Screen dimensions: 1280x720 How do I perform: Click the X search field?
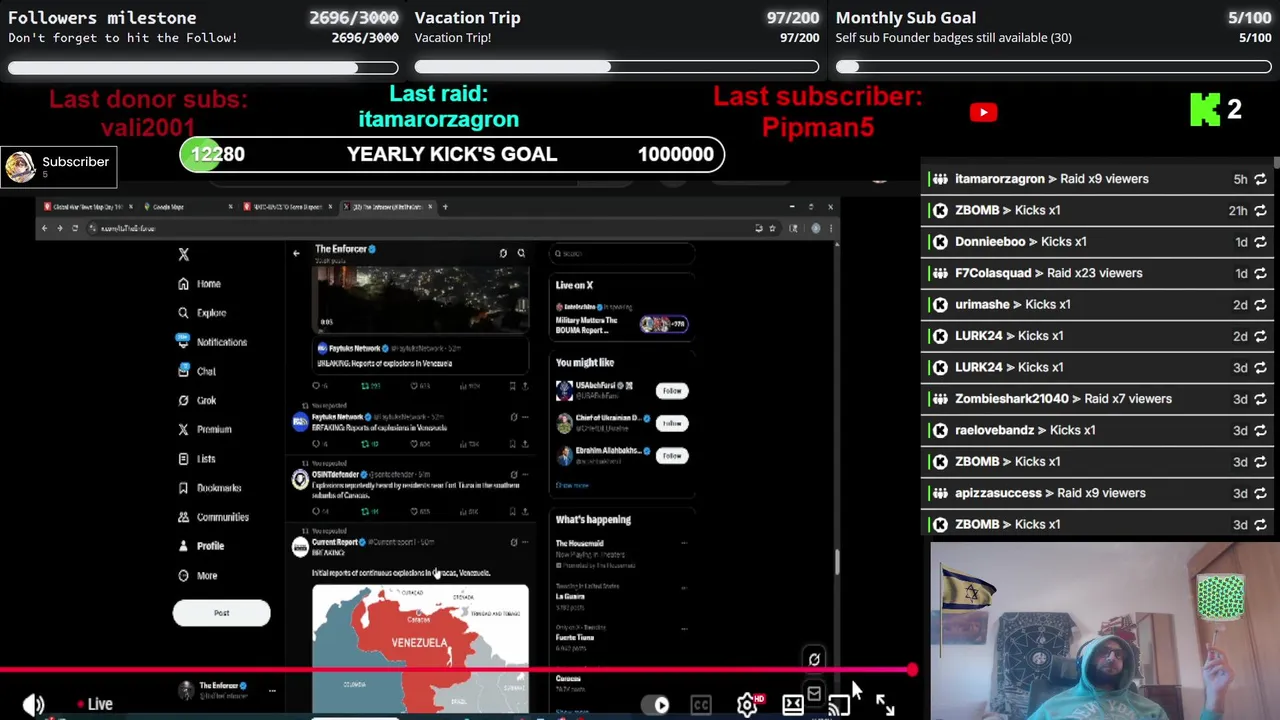pos(621,254)
